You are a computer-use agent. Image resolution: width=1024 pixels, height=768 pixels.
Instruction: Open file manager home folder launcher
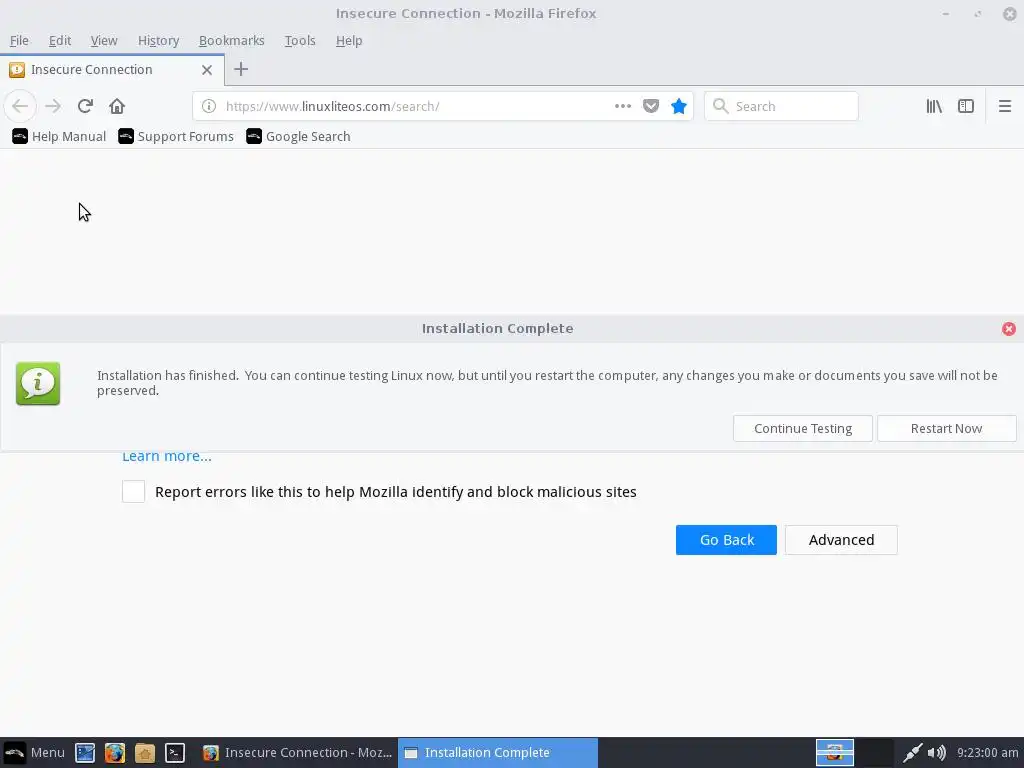(145, 753)
